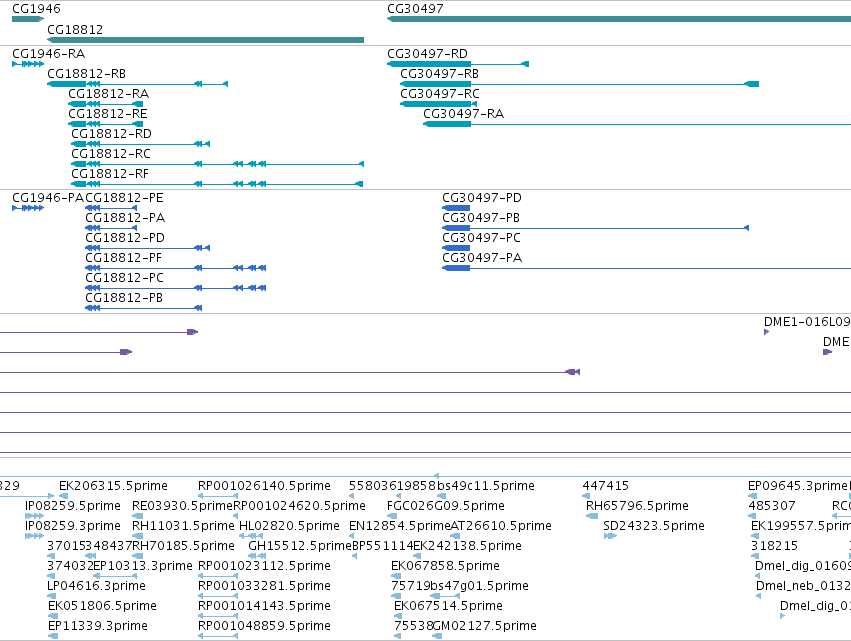851x641 pixels.
Task: Click the CG18812-RC transcript glyph line
Action: pyautogui.click(x=217, y=164)
